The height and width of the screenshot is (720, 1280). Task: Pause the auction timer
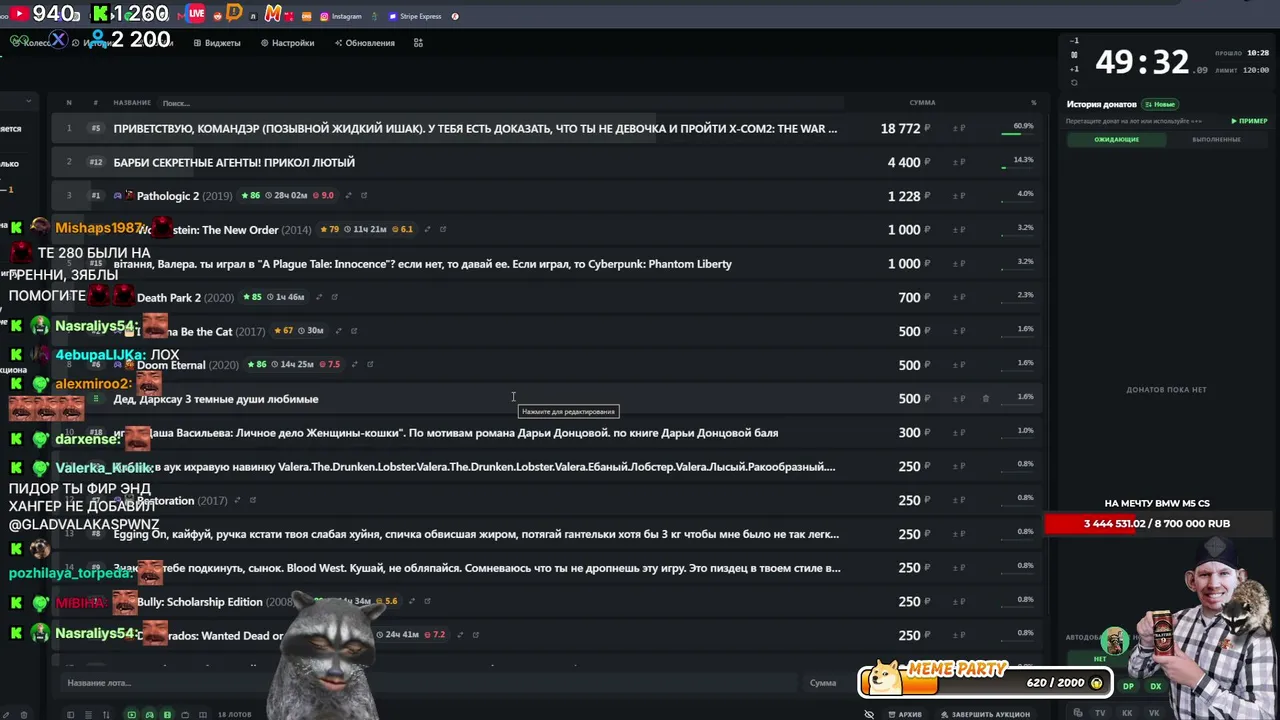click(x=1074, y=55)
